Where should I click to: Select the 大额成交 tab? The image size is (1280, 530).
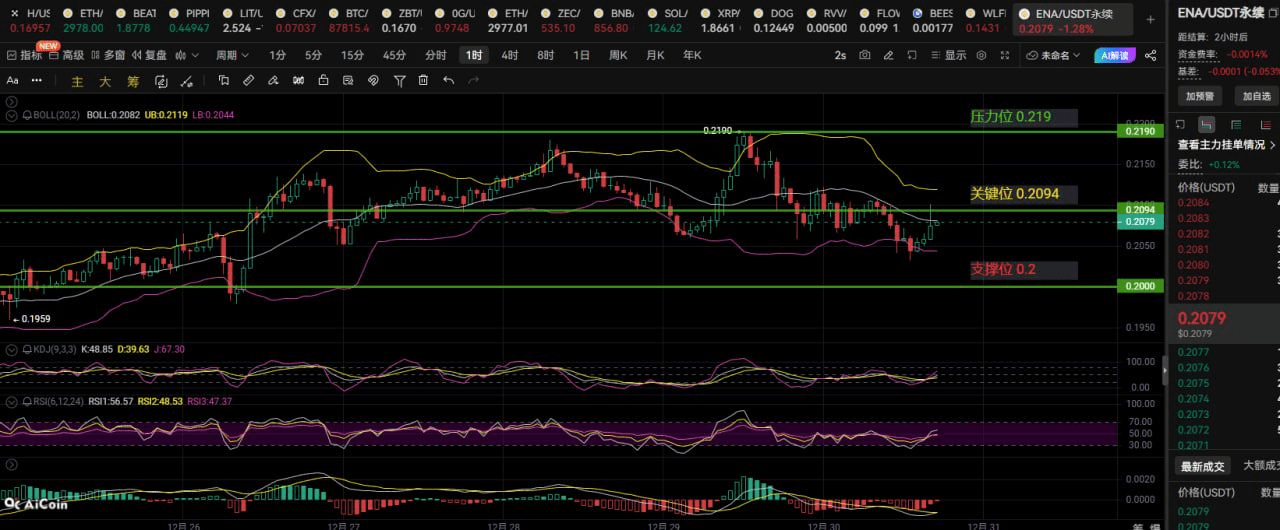[1258, 465]
